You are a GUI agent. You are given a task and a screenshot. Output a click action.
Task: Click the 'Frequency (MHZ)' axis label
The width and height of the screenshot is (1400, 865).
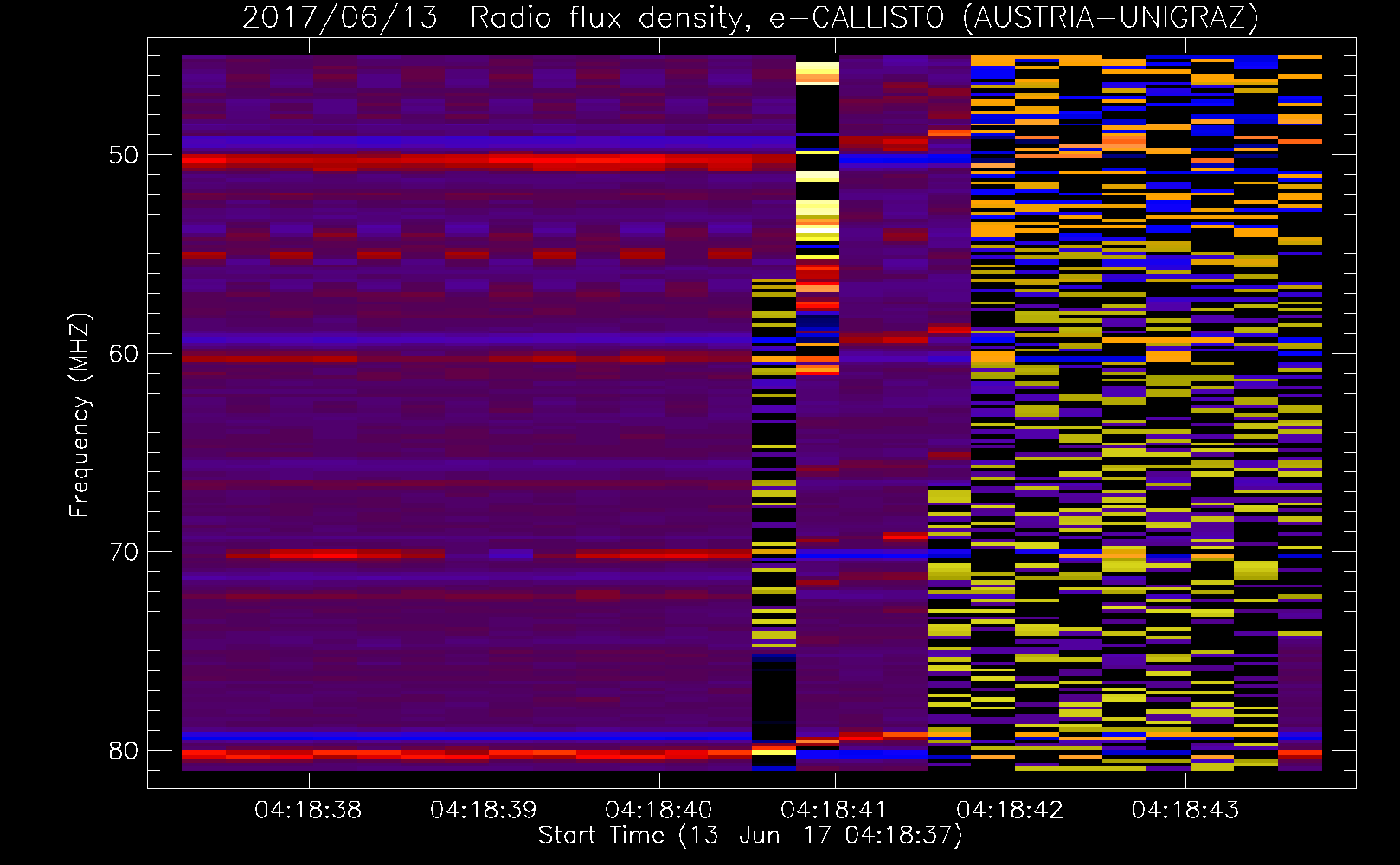80,415
